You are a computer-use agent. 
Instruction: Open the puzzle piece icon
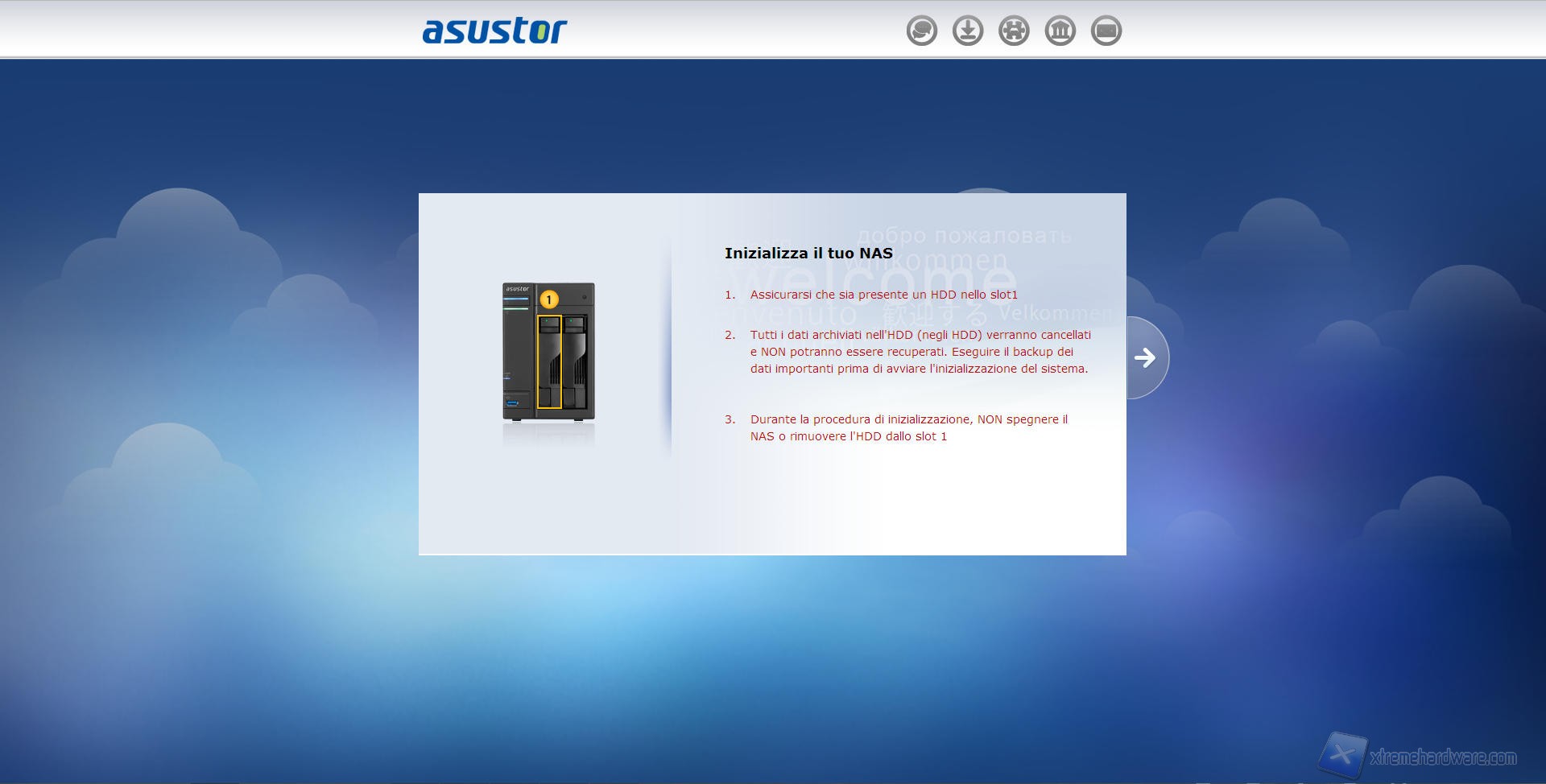(1014, 31)
